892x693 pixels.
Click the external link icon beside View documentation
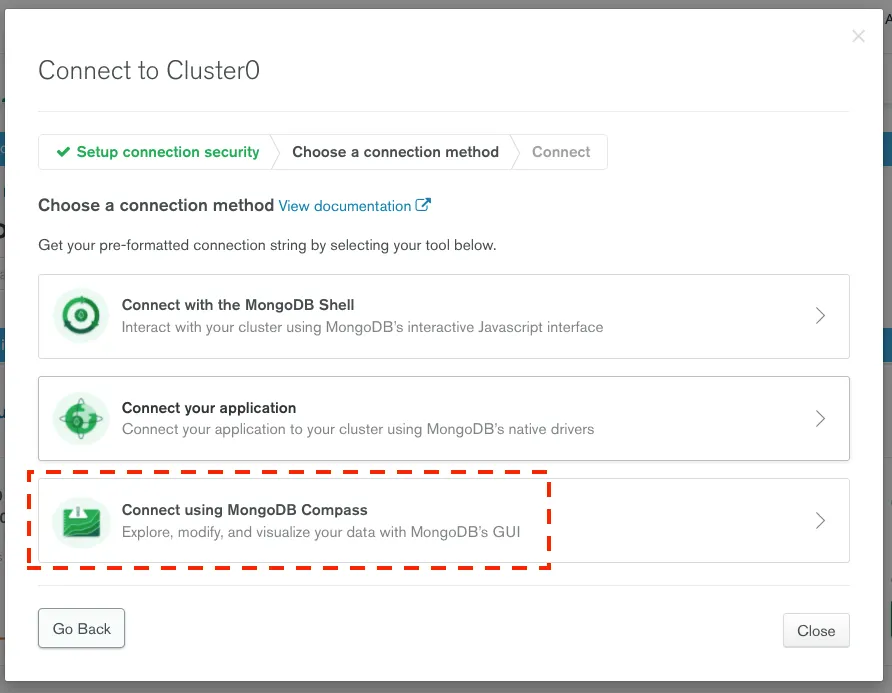[x=423, y=205]
